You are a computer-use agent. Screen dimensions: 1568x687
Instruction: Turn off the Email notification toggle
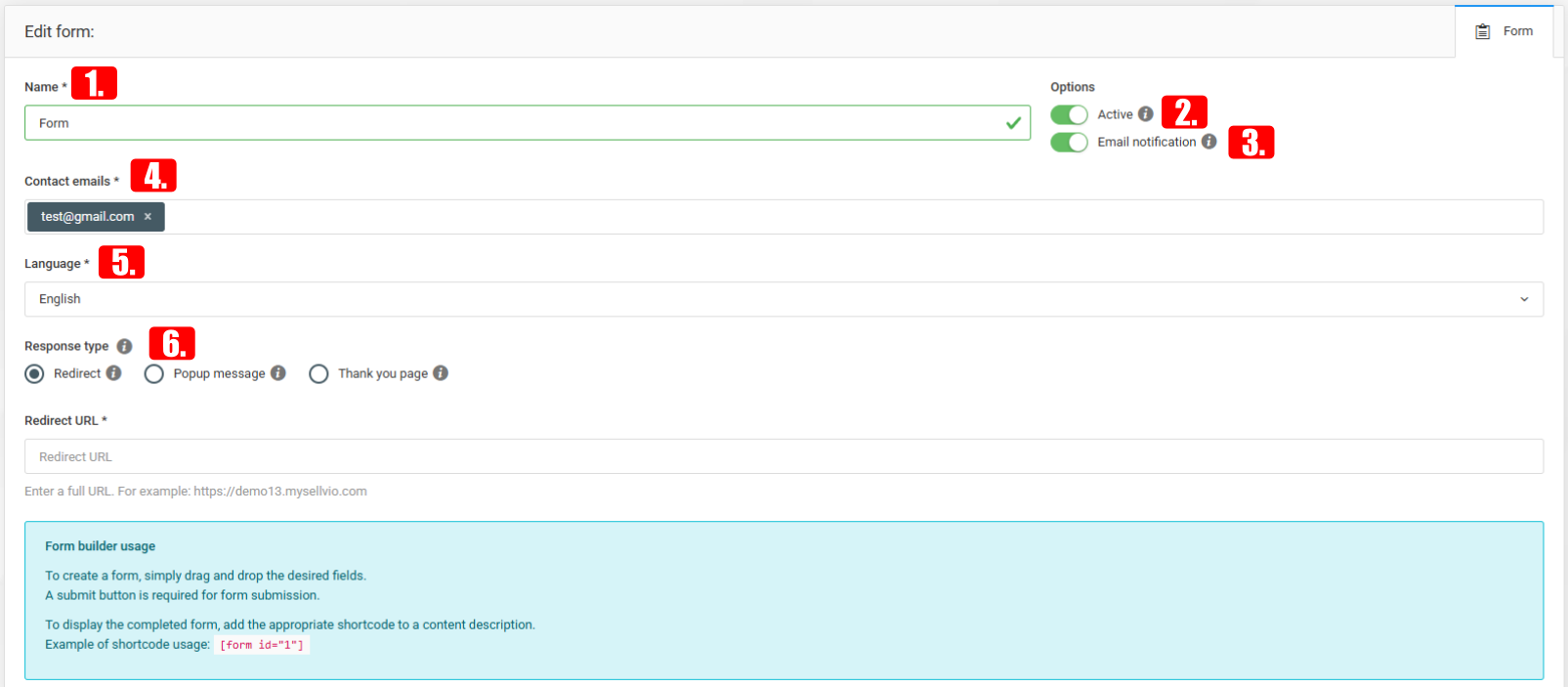1069,142
